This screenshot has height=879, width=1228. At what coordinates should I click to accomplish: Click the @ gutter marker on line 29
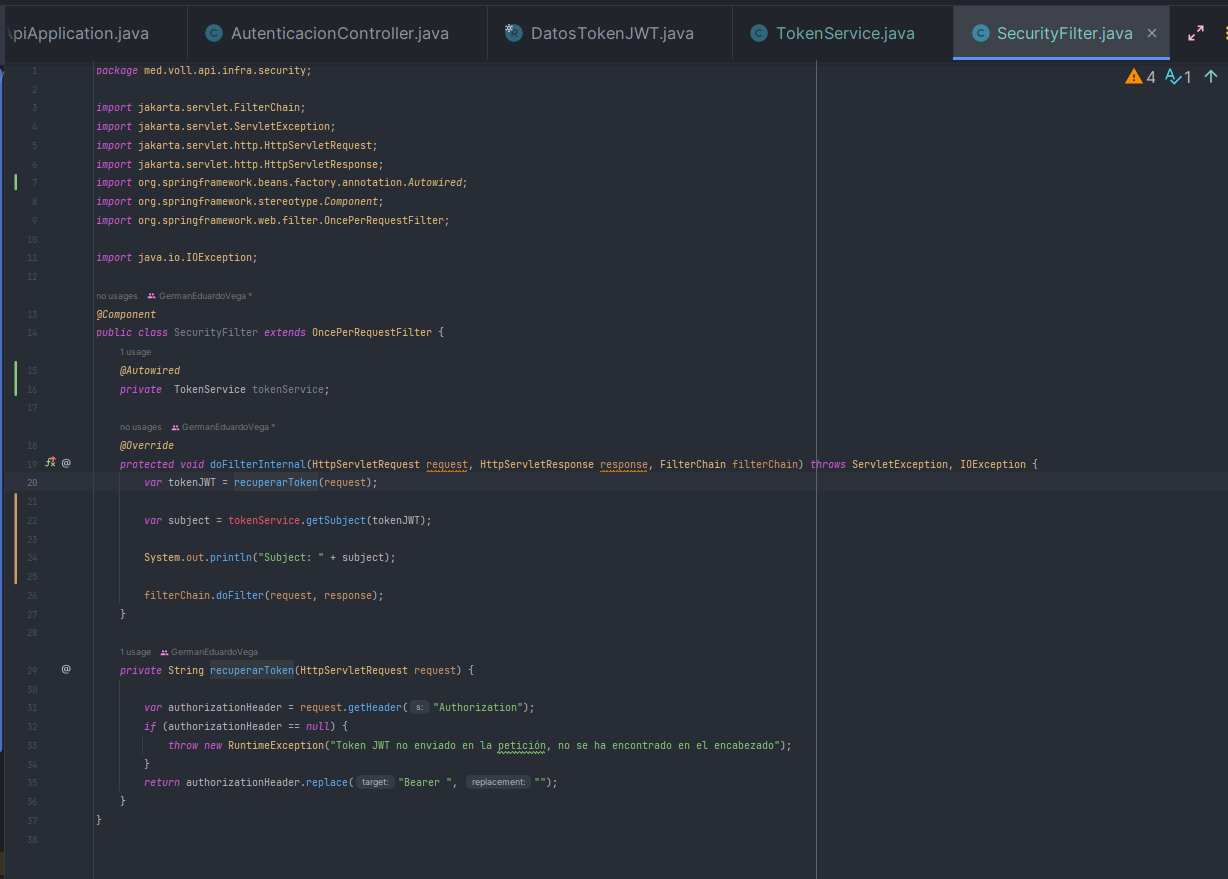click(66, 669)
